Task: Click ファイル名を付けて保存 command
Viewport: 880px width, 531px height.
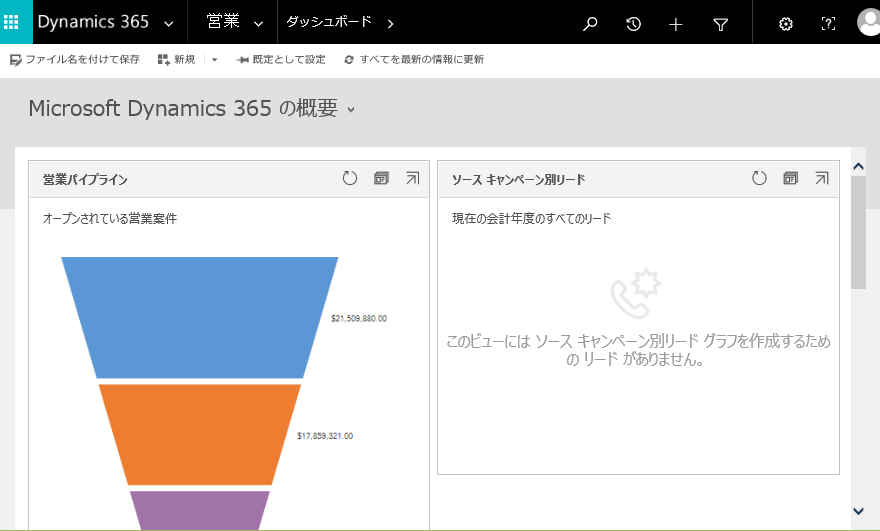Action: pos(75,59)
